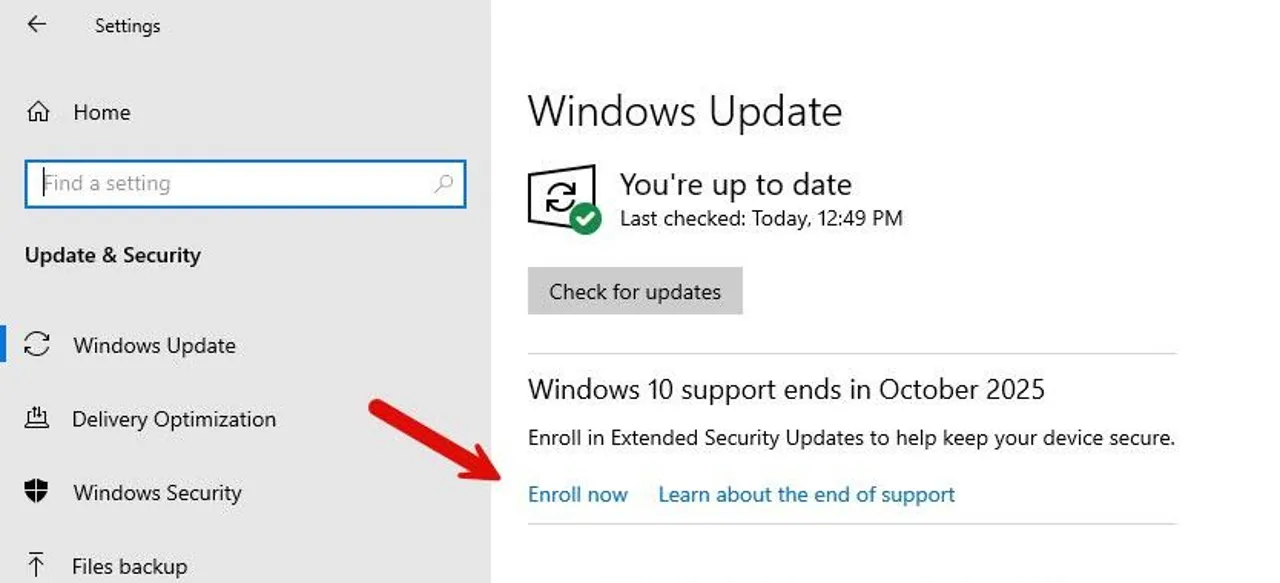Open the Windows Security text label in sidebar
This screenshot has width=1280, height=583.
point(157,493)
